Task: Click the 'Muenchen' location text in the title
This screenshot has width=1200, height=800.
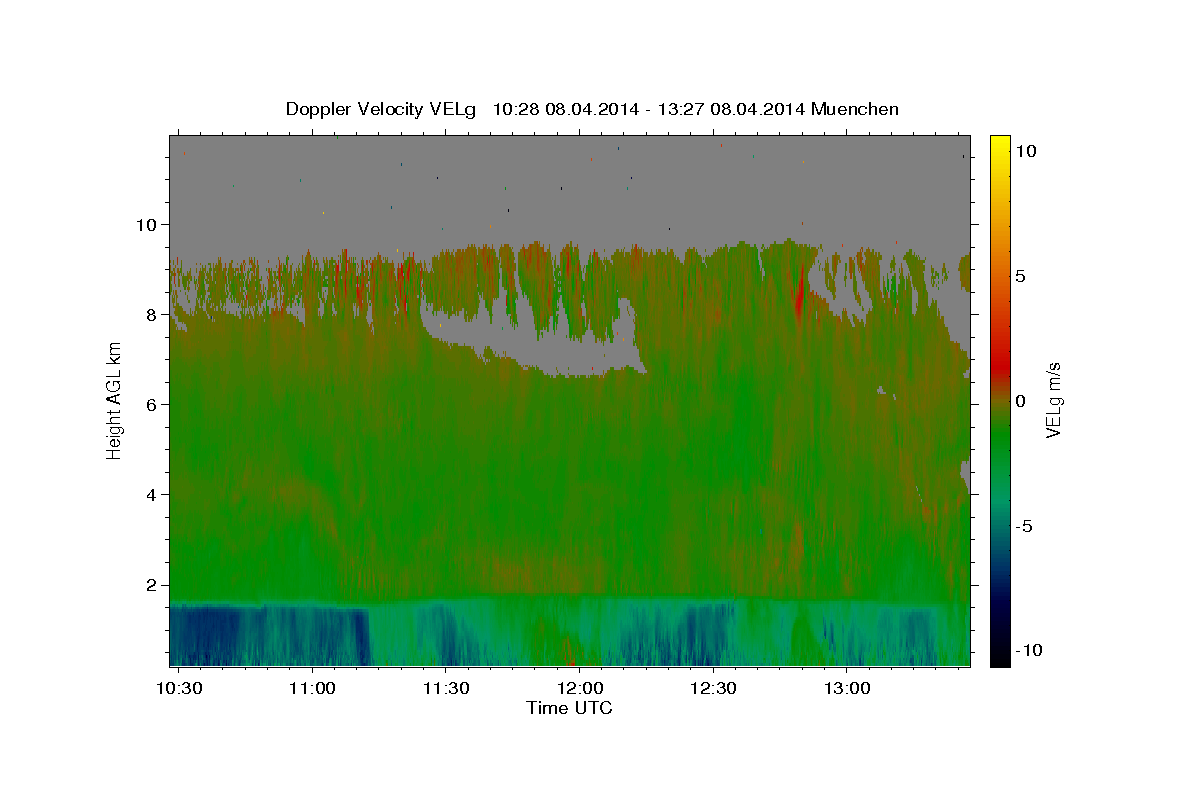Action: (x=855, y=109)
